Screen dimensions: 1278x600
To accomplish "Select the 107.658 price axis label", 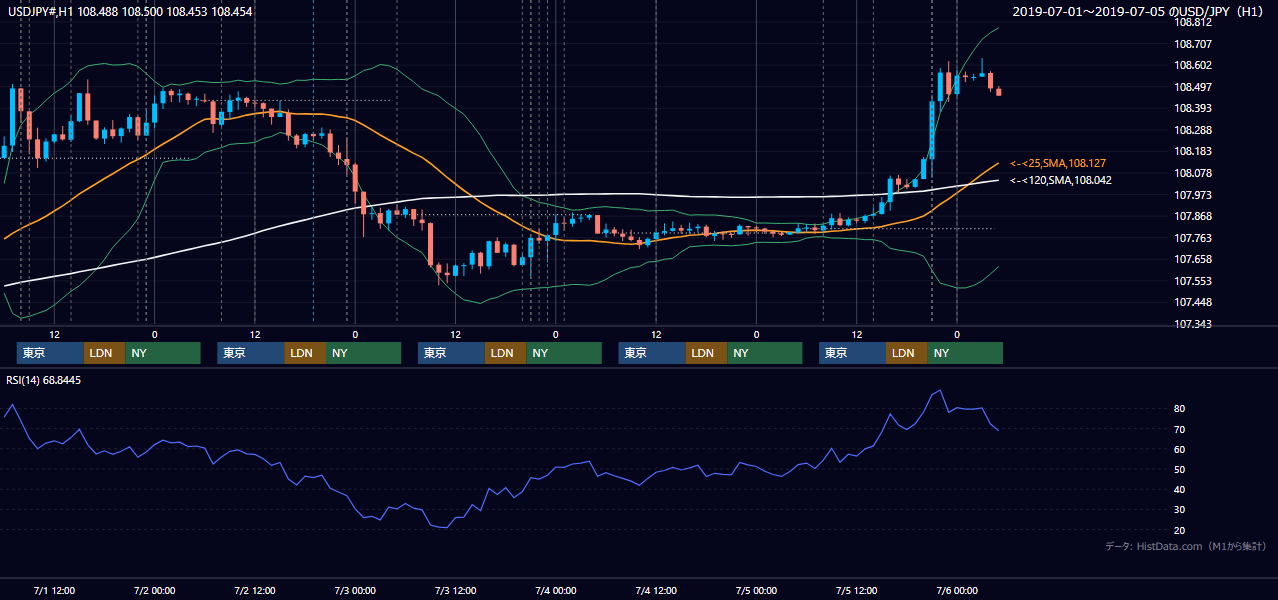I will (1193, 259).
